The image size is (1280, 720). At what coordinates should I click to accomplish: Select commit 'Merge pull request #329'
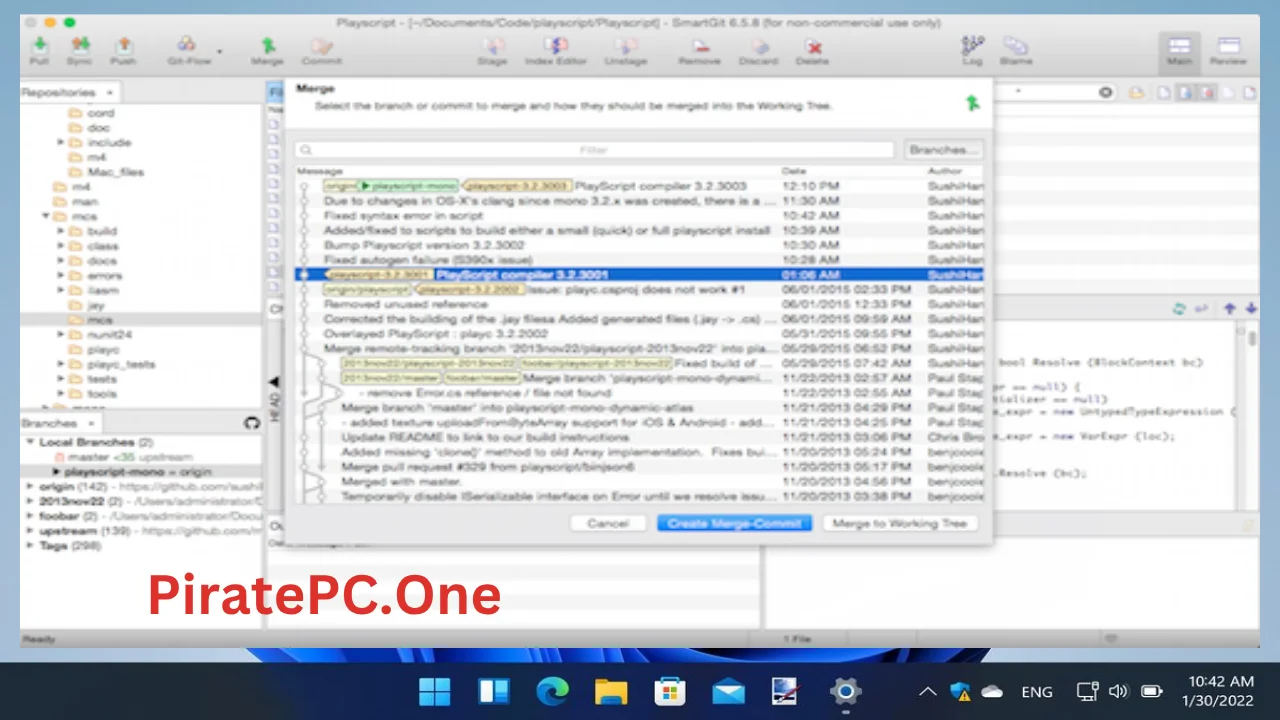pyautogui.click(x=639, y=467)
